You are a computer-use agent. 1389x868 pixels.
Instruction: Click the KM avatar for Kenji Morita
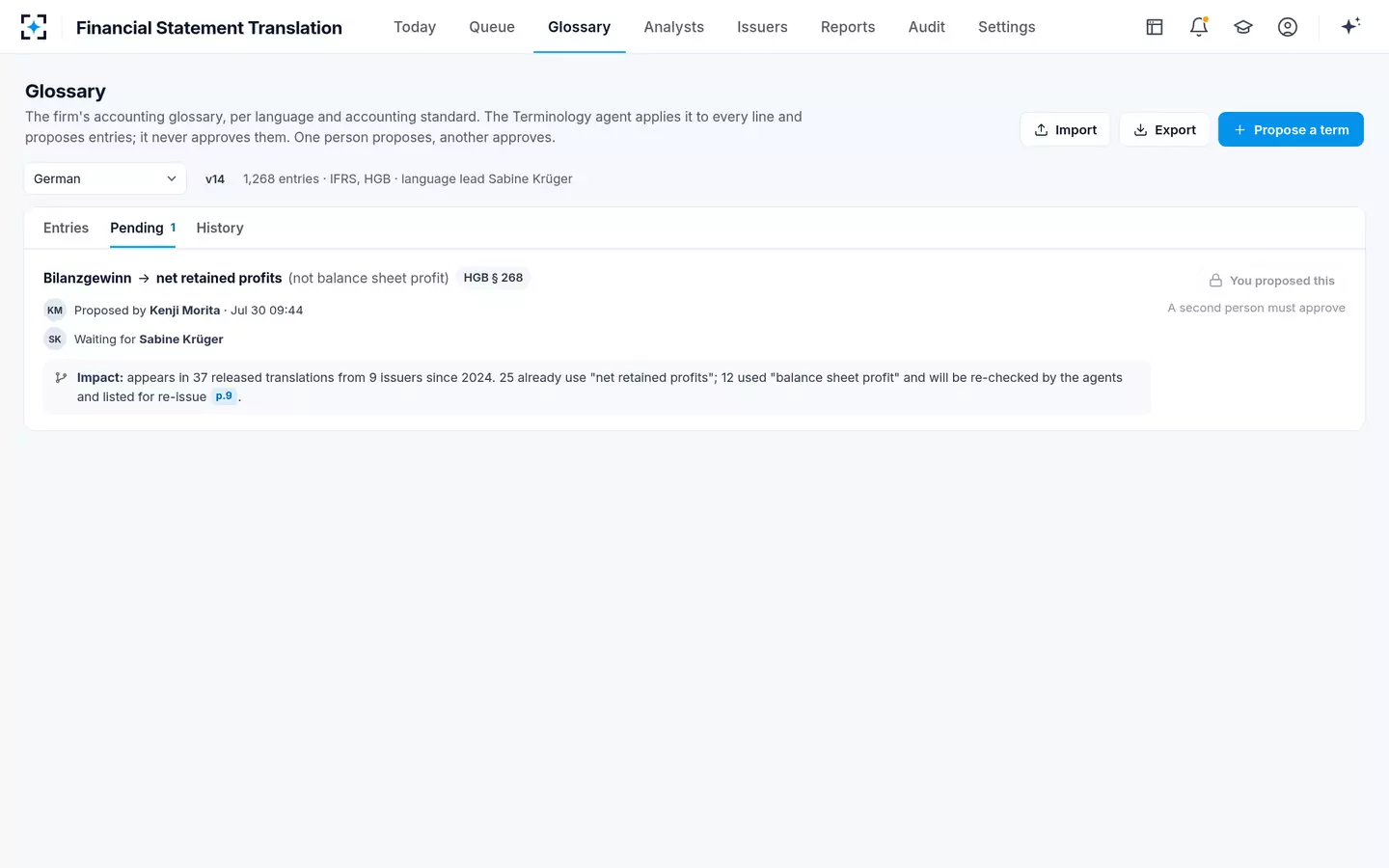[55, 311]
